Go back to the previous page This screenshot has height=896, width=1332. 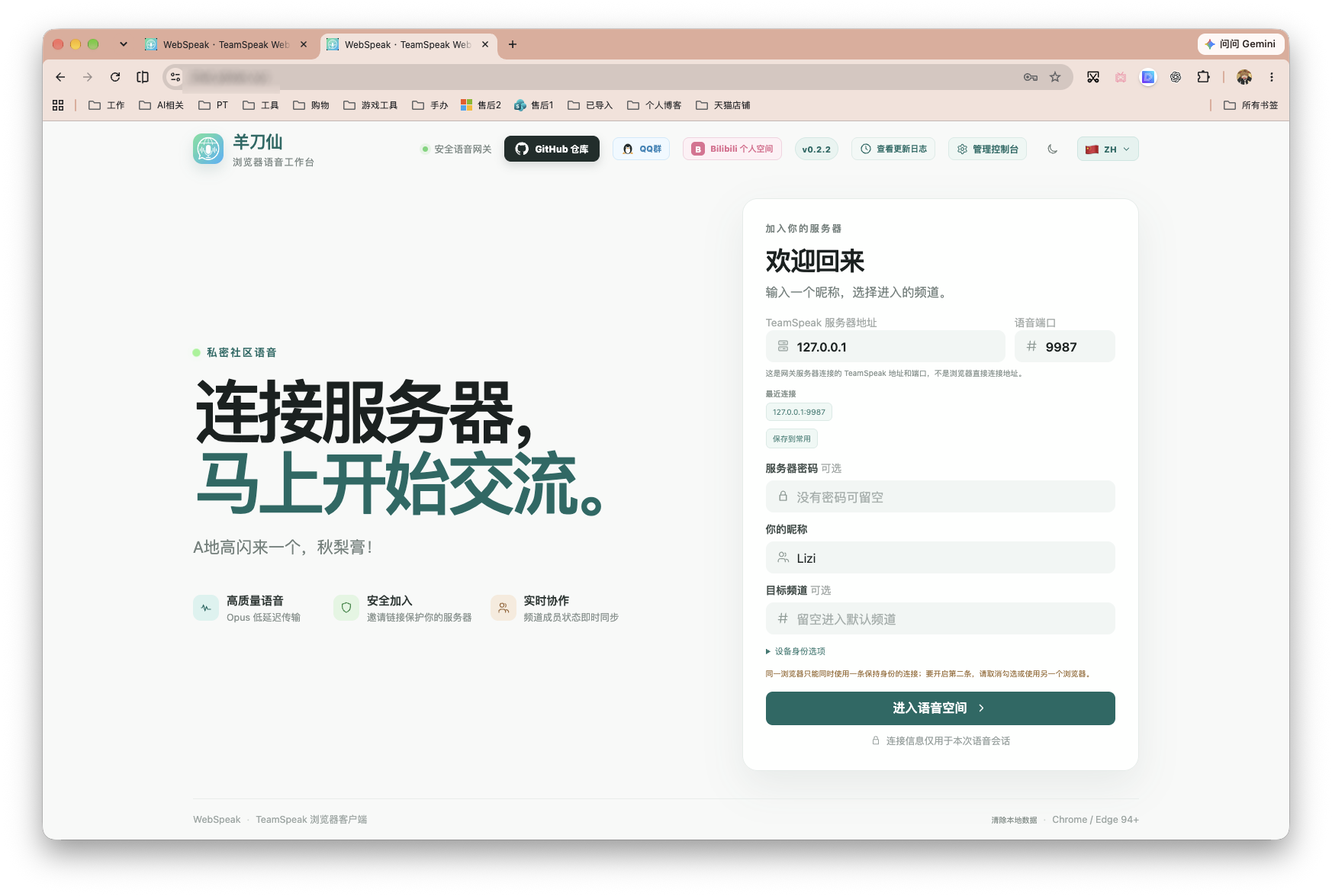(x=60, y=77)
